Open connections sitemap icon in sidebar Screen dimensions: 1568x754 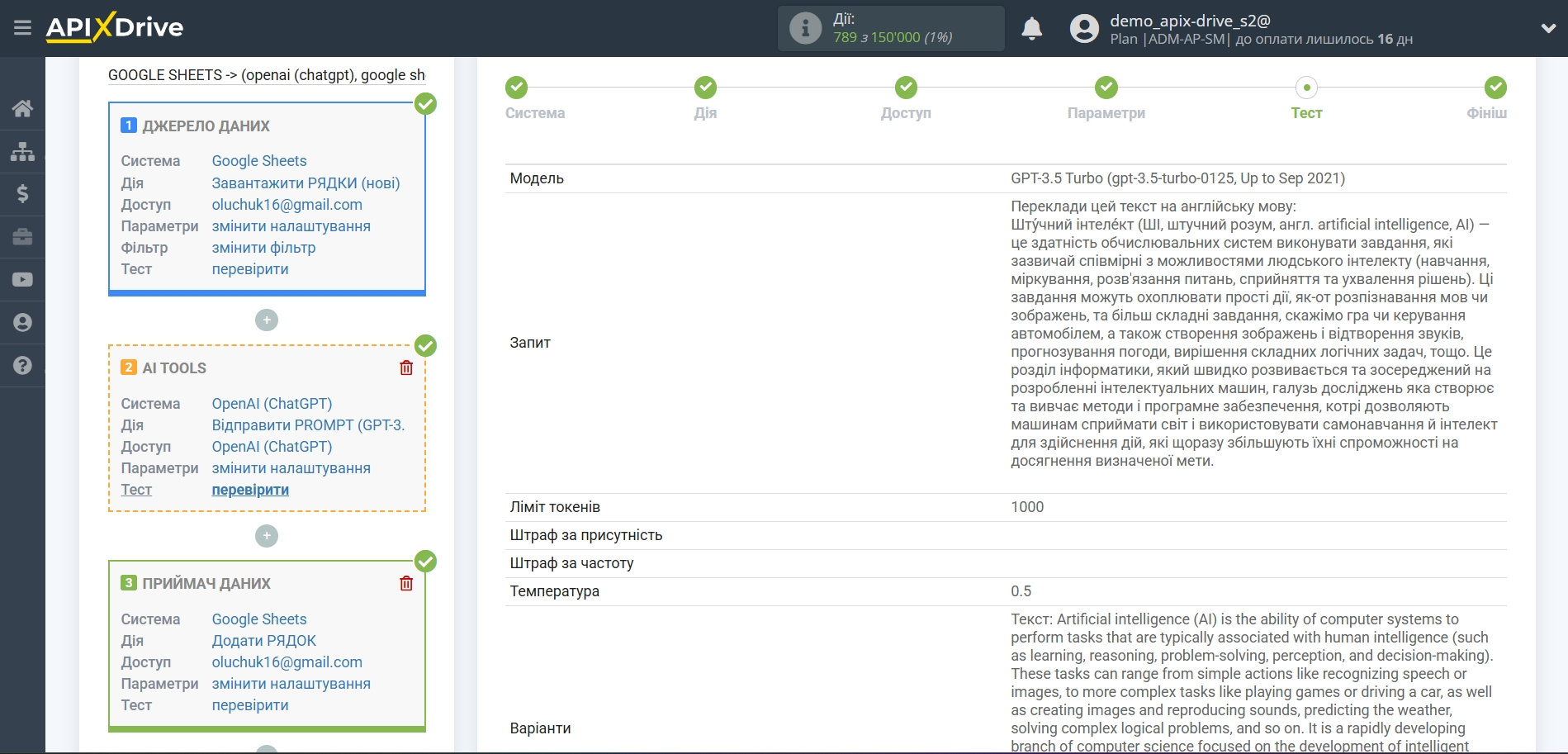(x=22, y=151)
